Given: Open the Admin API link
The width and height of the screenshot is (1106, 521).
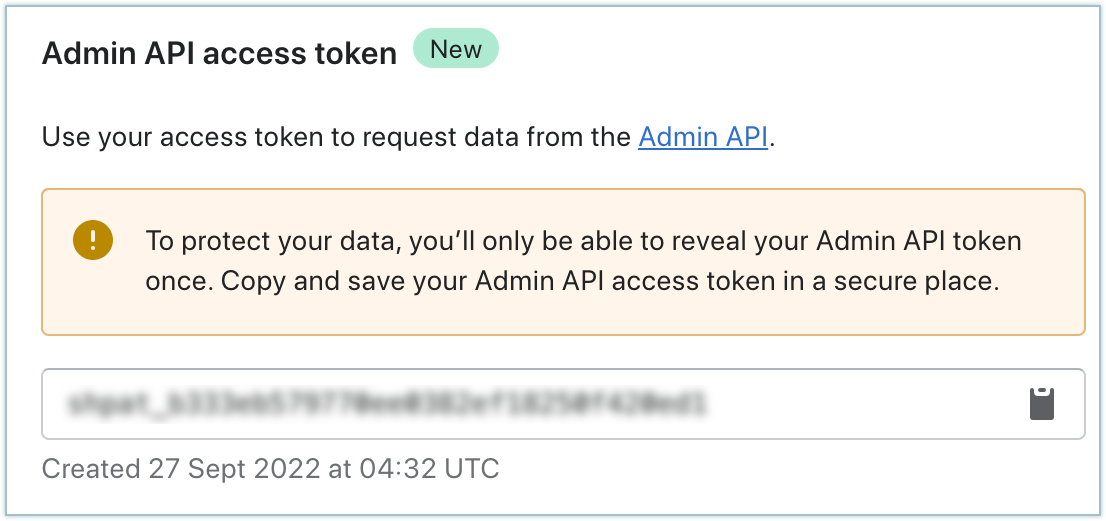Looking at the screenshot, I should point(703,137).
